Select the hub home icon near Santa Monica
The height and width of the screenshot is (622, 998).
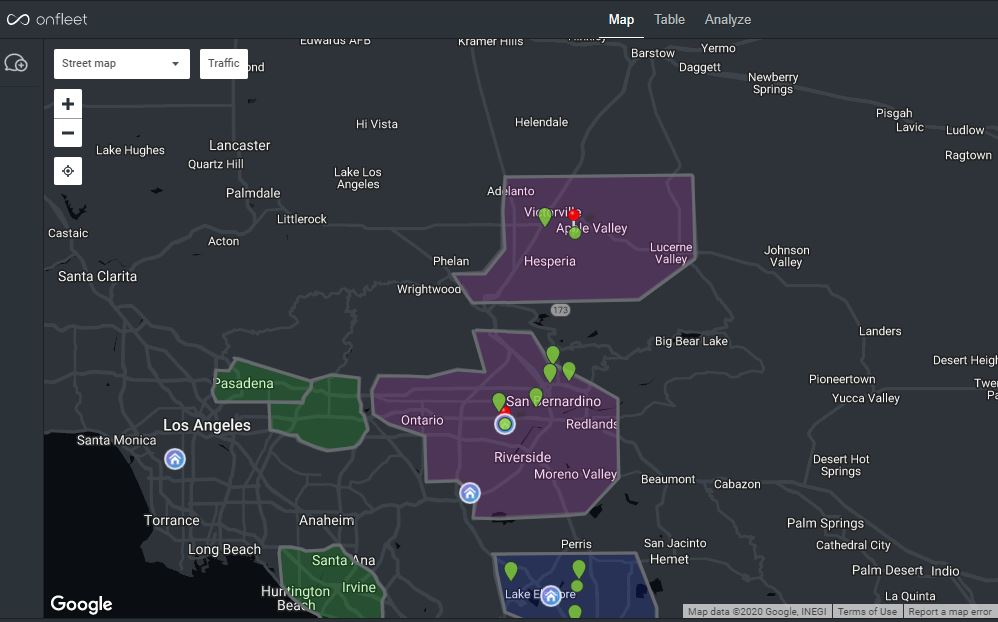[x=175, y=459]
